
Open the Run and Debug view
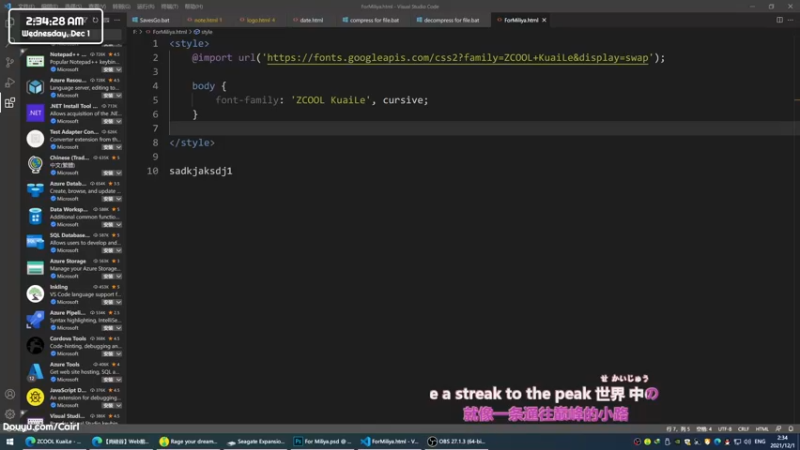click(x=10, y=83)
